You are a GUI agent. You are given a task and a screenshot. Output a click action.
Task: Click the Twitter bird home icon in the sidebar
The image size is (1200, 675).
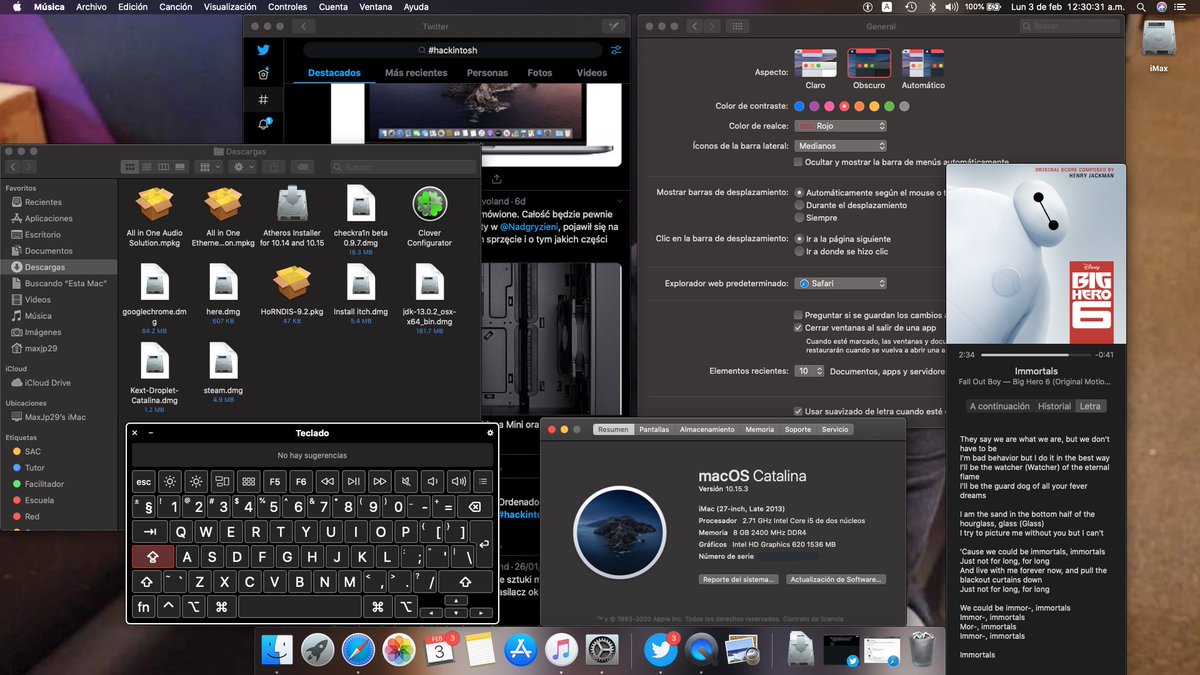point(264,50)
